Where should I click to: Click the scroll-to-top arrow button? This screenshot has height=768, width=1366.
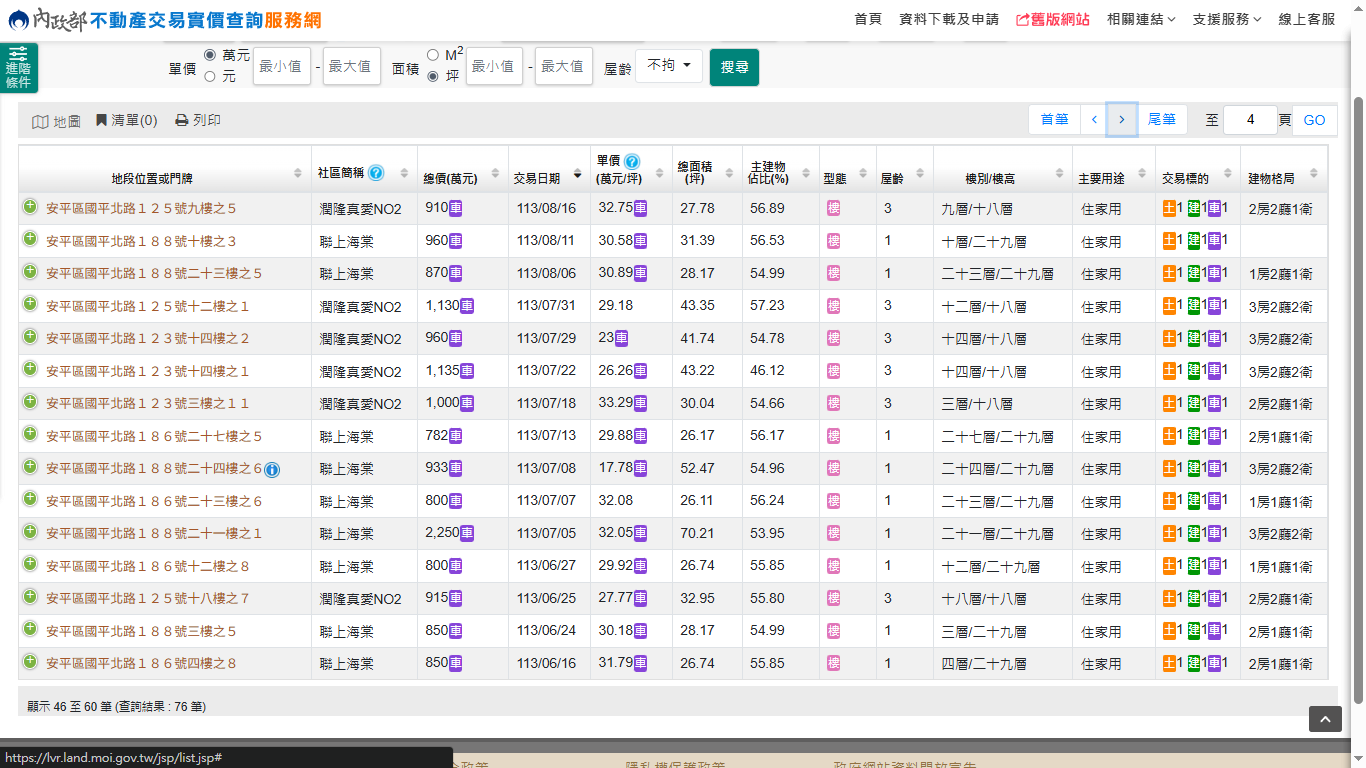[x=1325, y=719]
